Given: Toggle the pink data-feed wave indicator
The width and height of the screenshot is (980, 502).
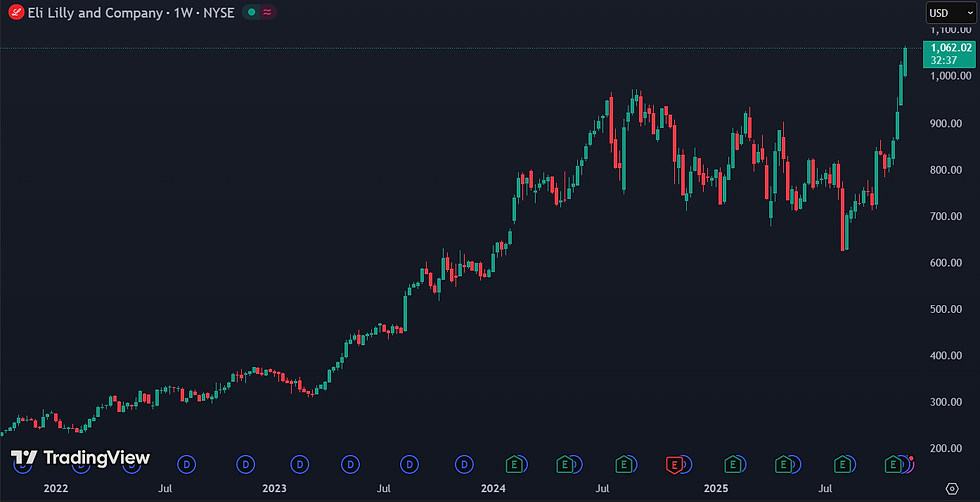Looking at the screenshot, I should click(267, 12).
